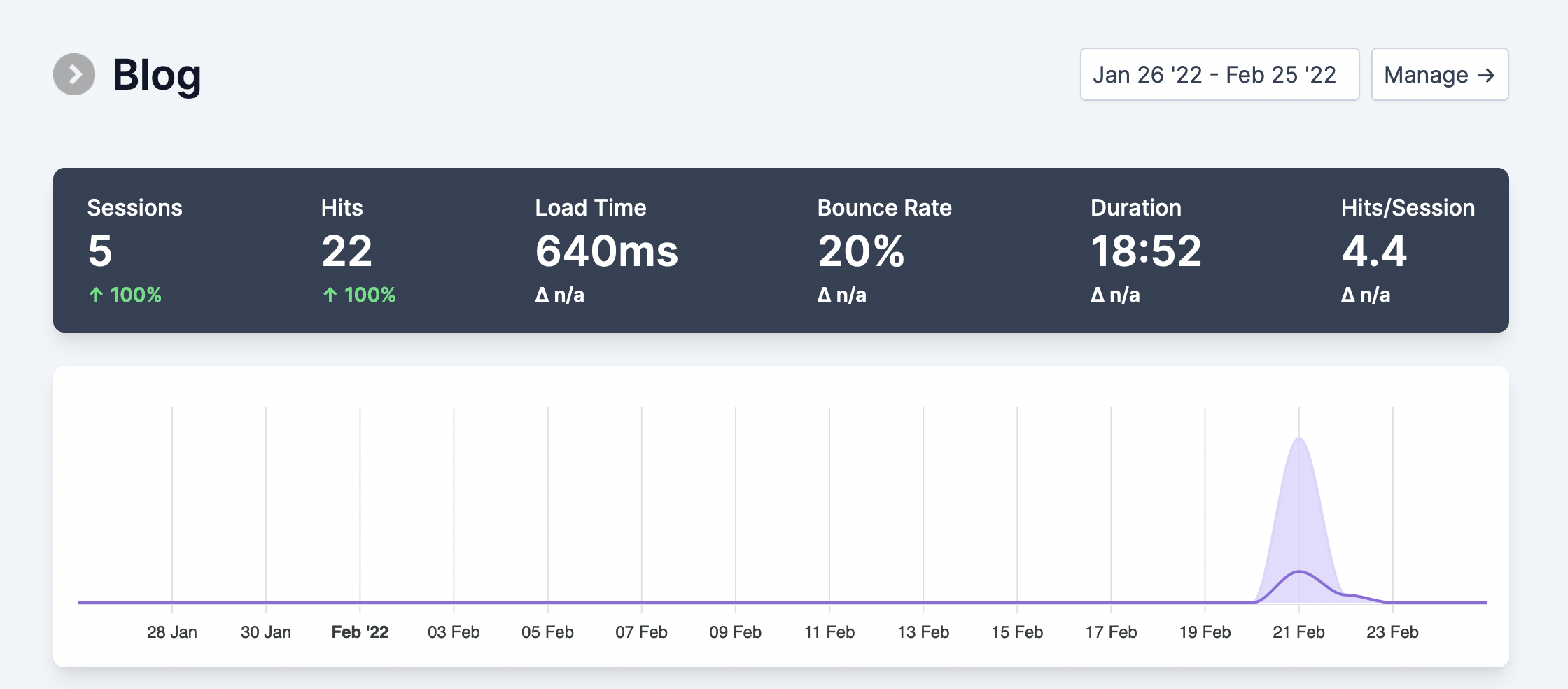This screenshot has width=1568, height=689.
Task: Click the delta symbol under Duration
Action: 1099,295
